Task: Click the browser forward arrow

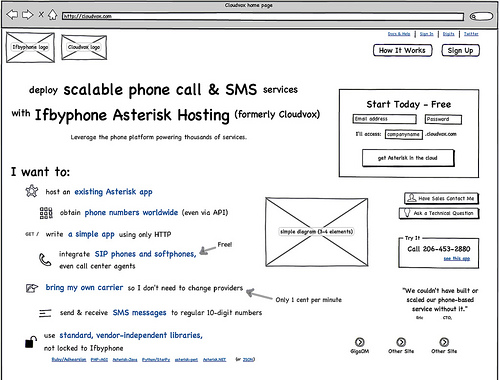Action: [27, 15]
